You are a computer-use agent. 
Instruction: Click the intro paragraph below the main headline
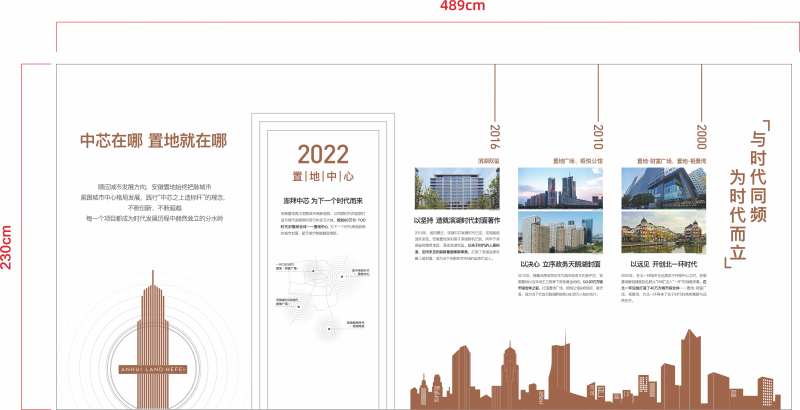coord(153,203)
